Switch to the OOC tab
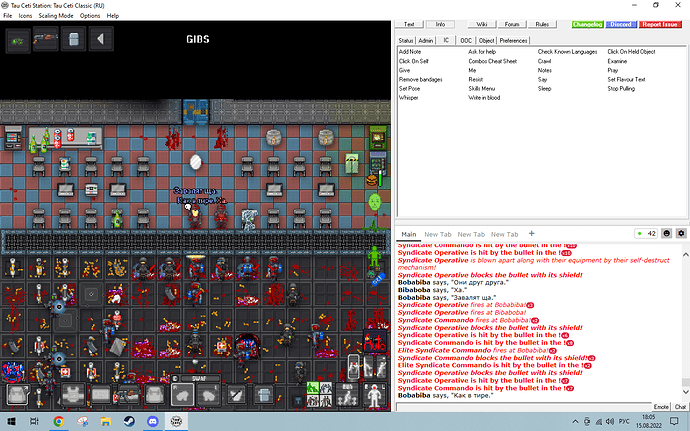 (x=466, y=41)
